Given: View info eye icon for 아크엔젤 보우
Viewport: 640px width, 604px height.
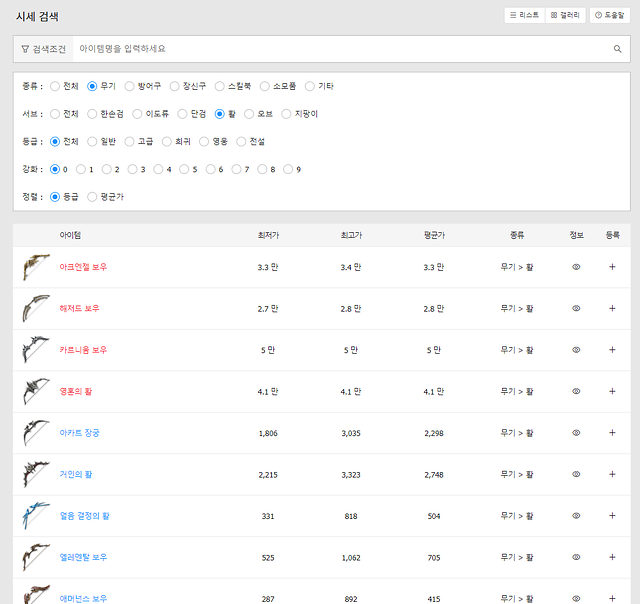Looking at the screenshot, I should pyautogui.click(x=576, y=267).
